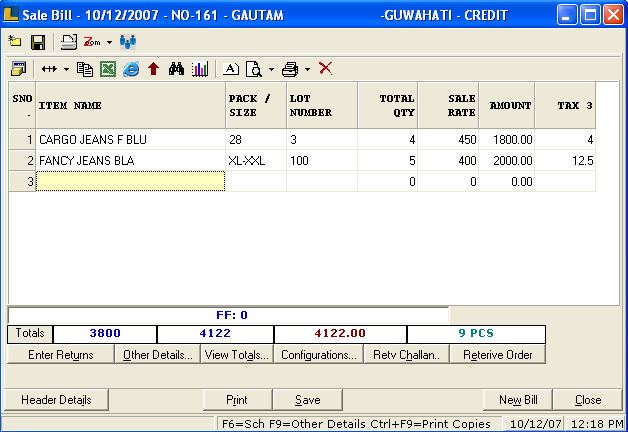Click the 12.5 tax cell
Screen dimensions: 628x432
tap(565, 161)
